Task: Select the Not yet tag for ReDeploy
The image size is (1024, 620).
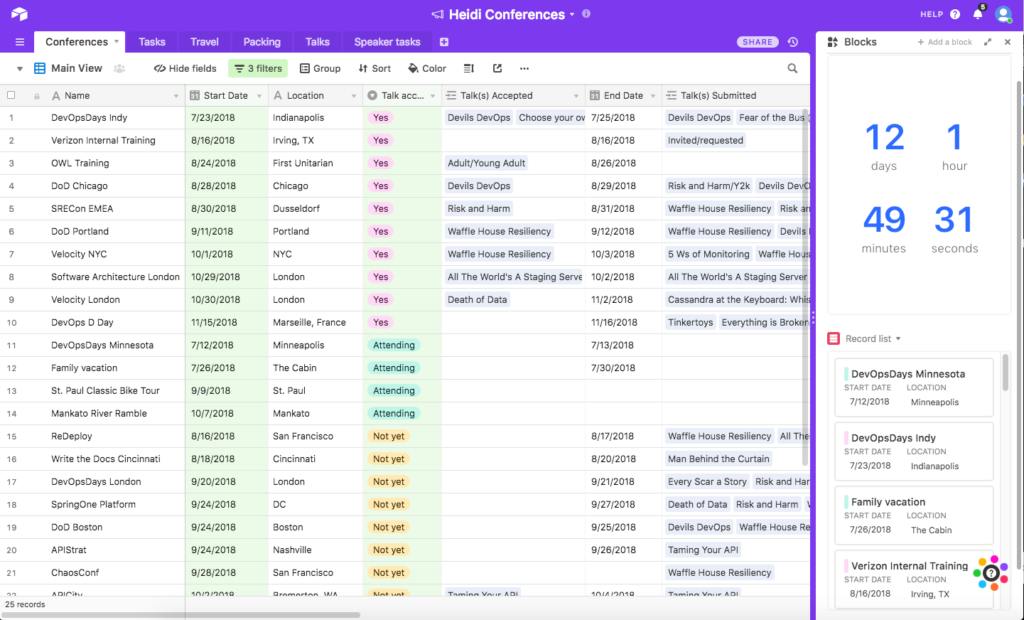Action: [x=389, y=436]
